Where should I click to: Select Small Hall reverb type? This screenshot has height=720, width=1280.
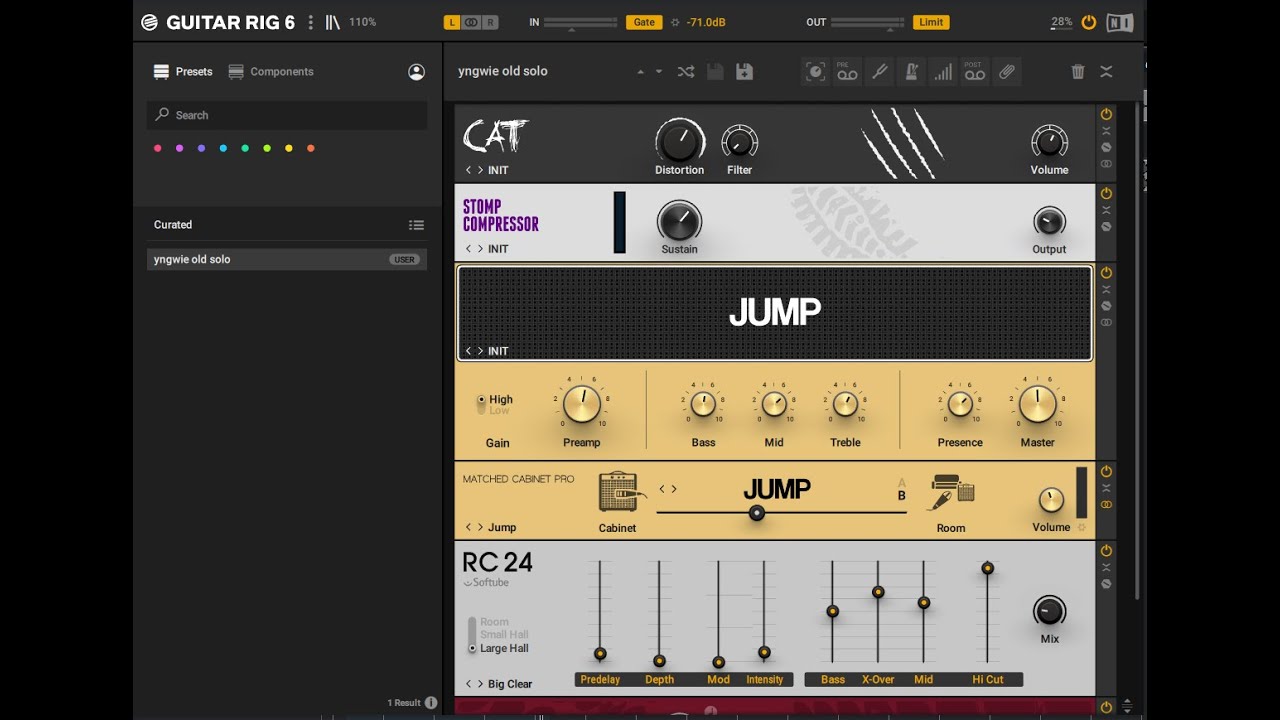coord(504,635)
